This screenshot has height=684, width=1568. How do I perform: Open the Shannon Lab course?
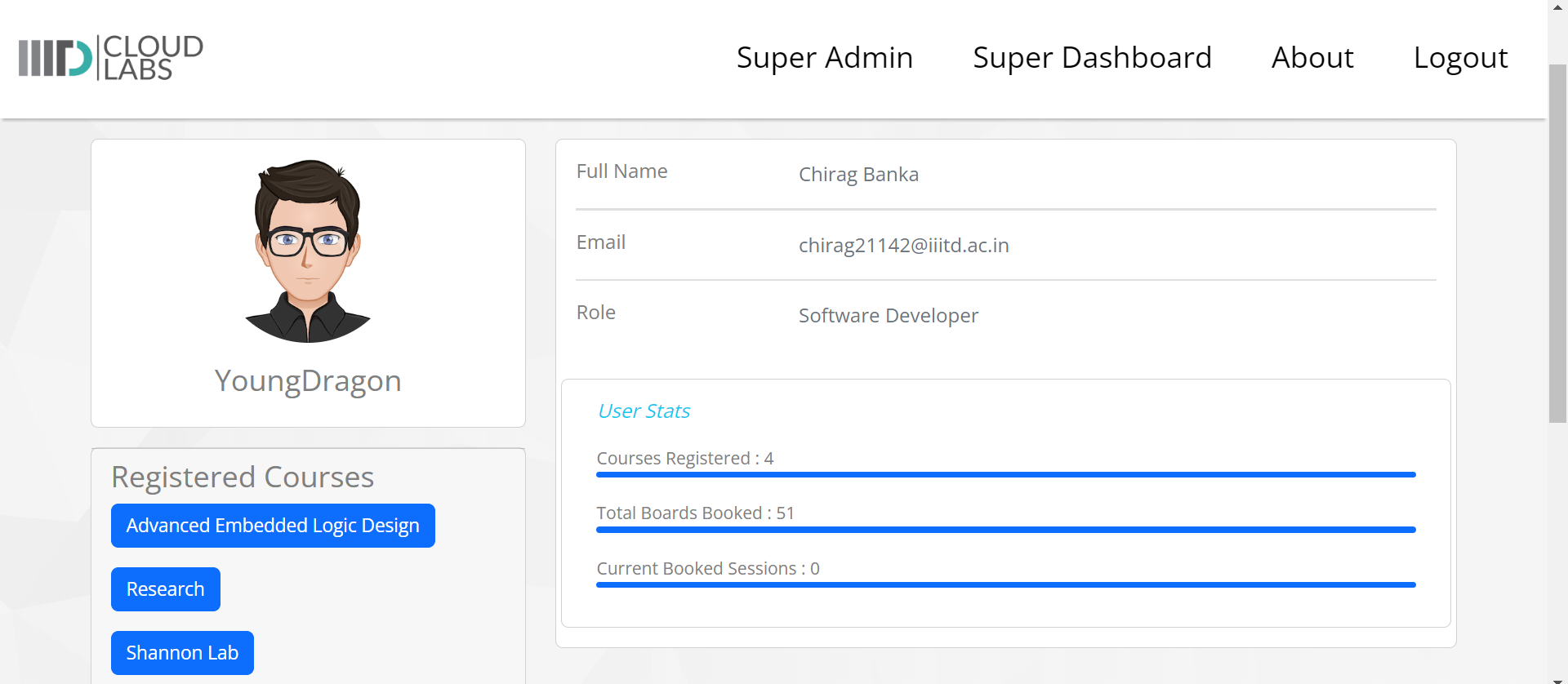182,653
